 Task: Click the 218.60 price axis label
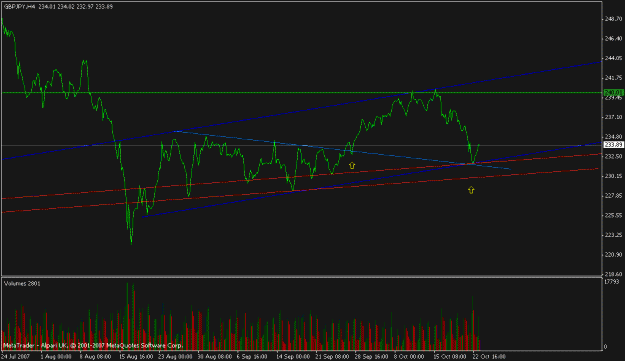613,274
